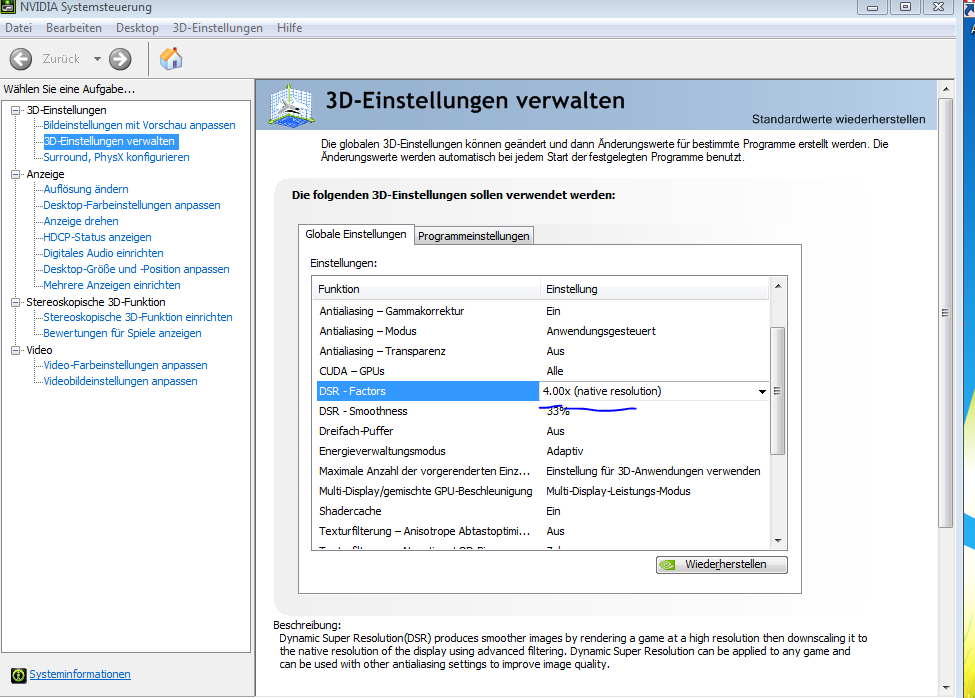
Task: Open Auflösung ändern
Action: 86,189
